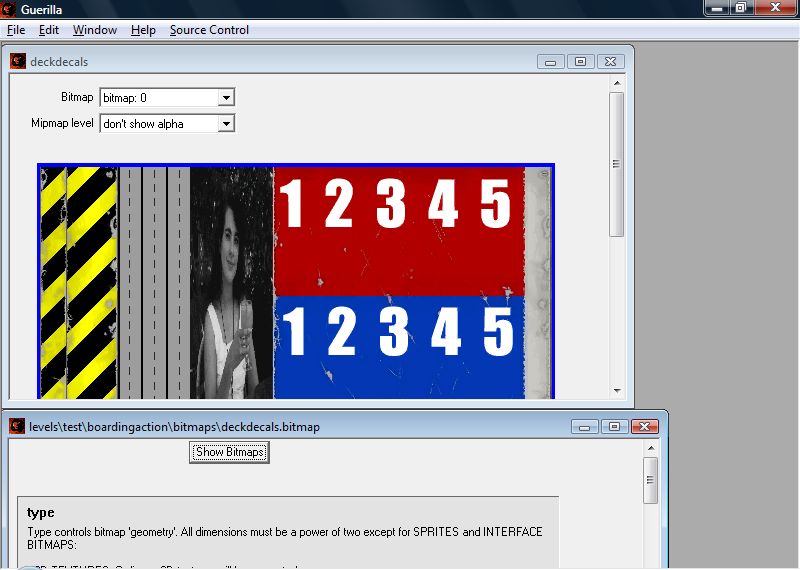Open the Window menu
Viewport: 800px width, 570px height.
(95, 30)
